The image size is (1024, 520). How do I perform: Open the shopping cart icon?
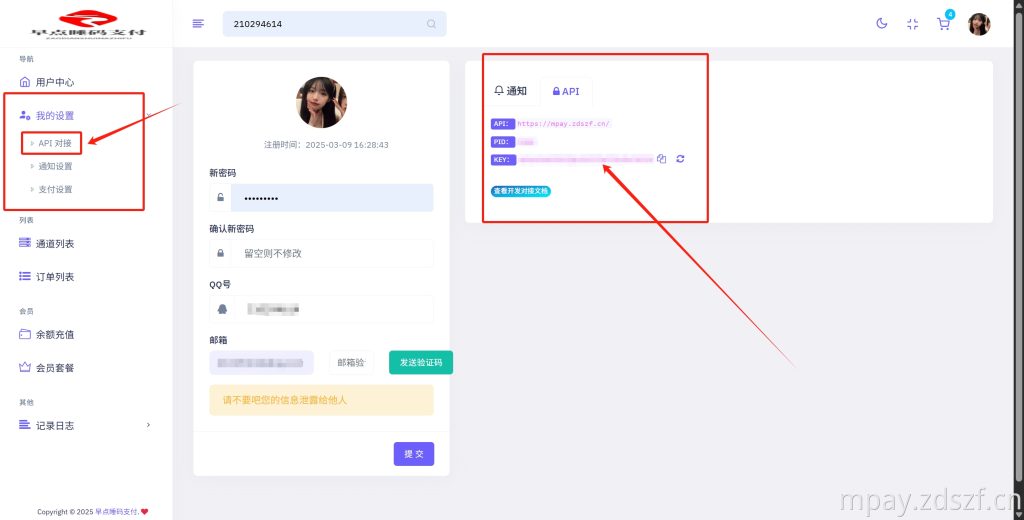(943, 24)
